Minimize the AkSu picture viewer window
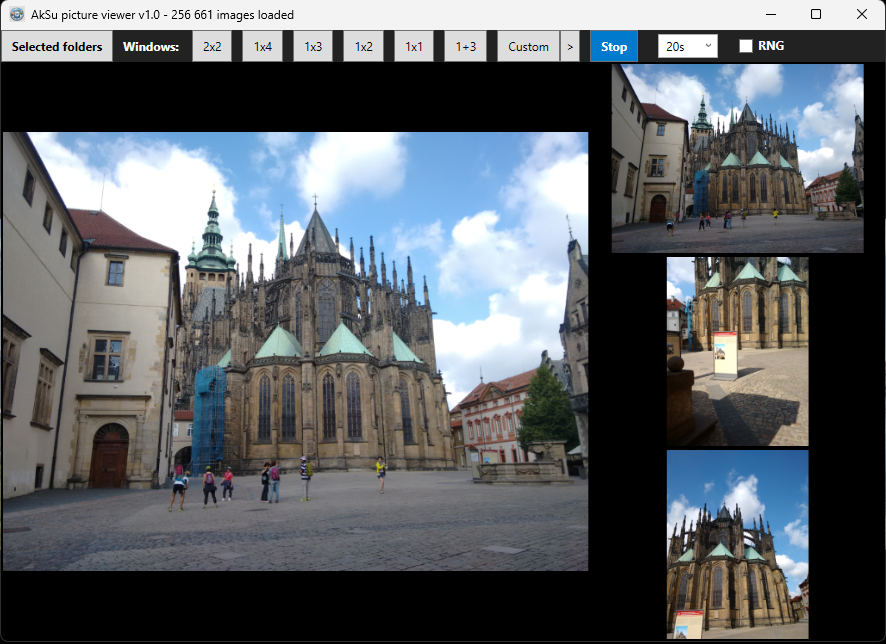 click(771, 14)
